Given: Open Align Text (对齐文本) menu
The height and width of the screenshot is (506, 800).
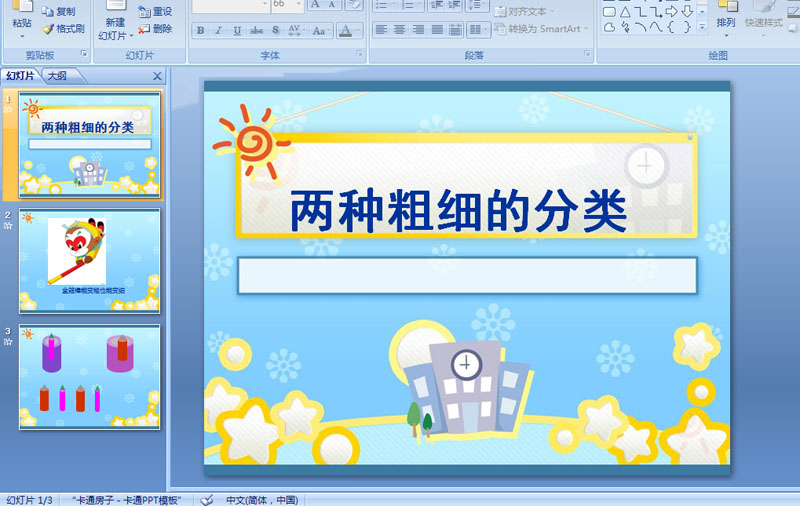Looking at the screenshot, I should 526,11.
